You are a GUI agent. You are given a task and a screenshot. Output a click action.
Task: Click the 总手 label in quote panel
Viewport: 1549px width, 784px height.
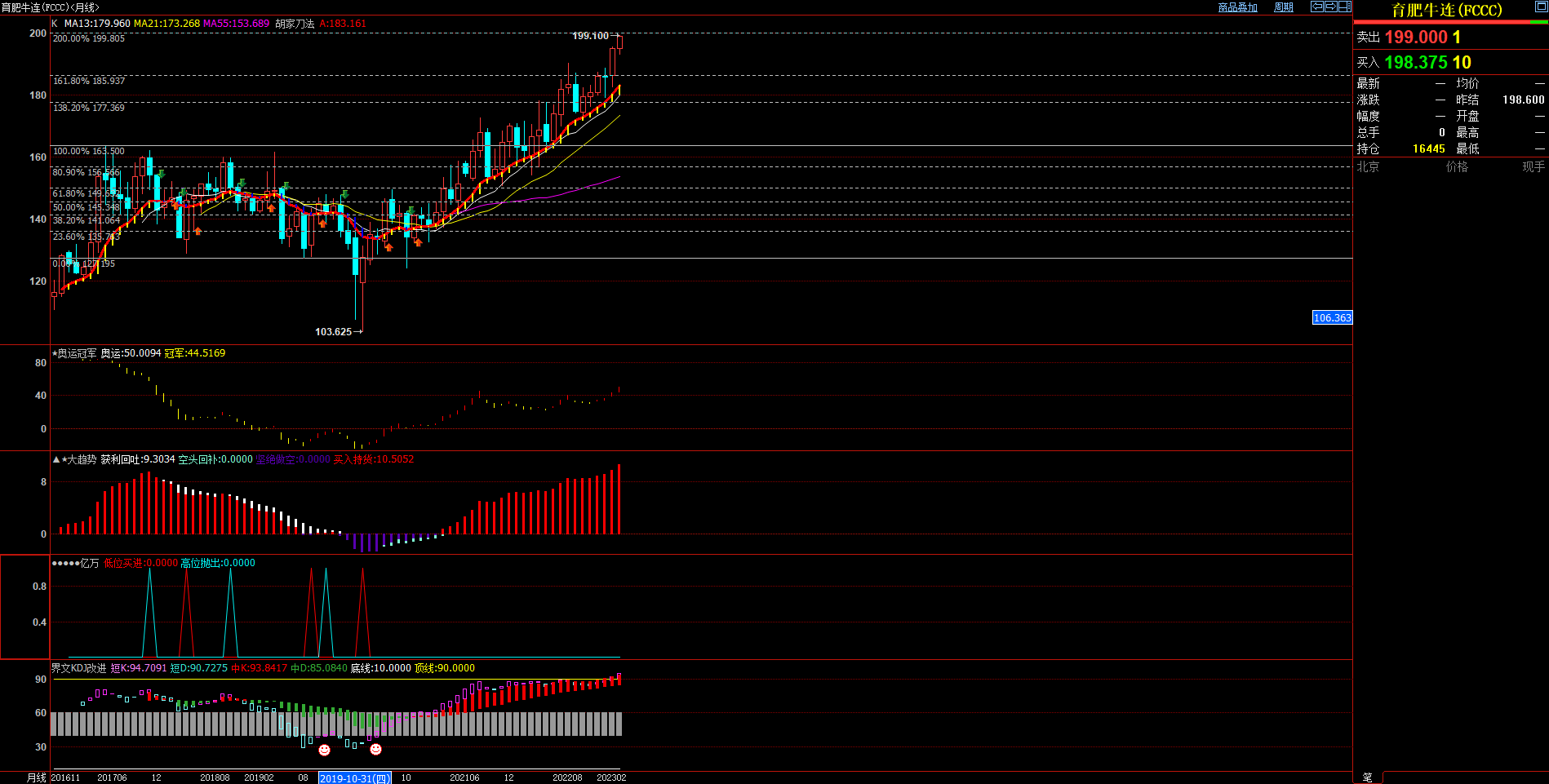click(1369, 132)
